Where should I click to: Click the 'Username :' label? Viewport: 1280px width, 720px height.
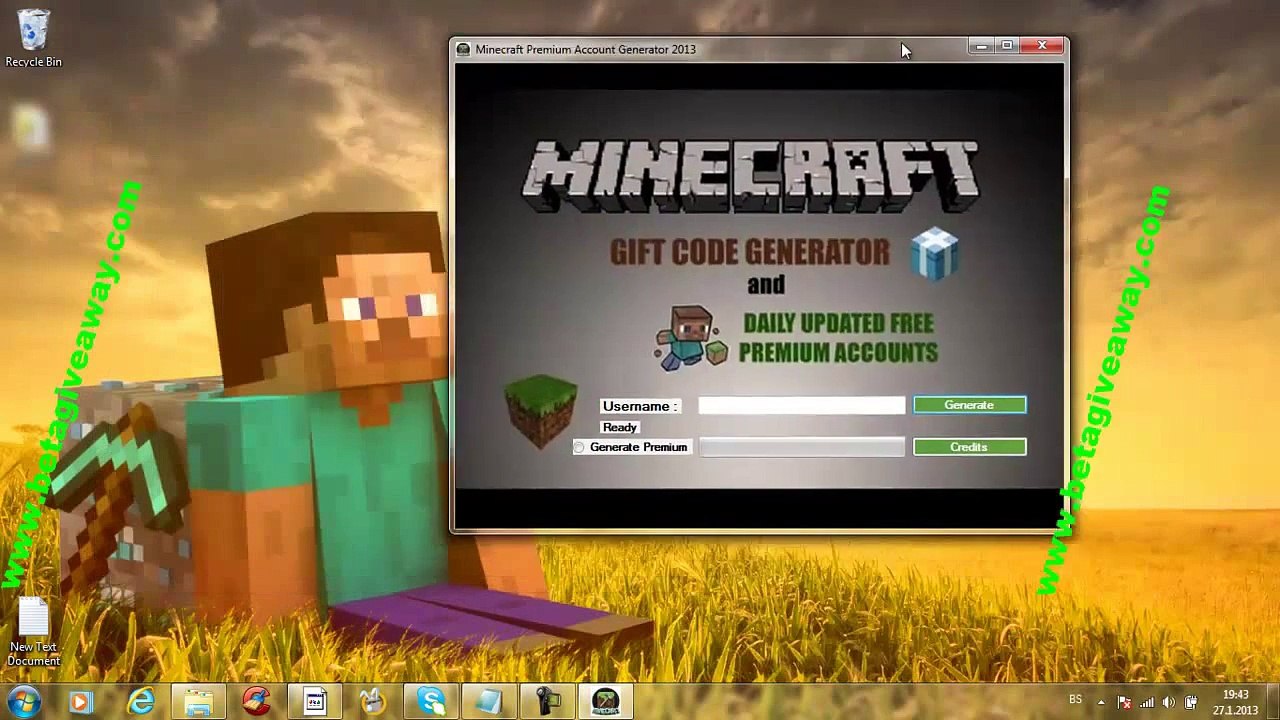[x=640, y=406]
